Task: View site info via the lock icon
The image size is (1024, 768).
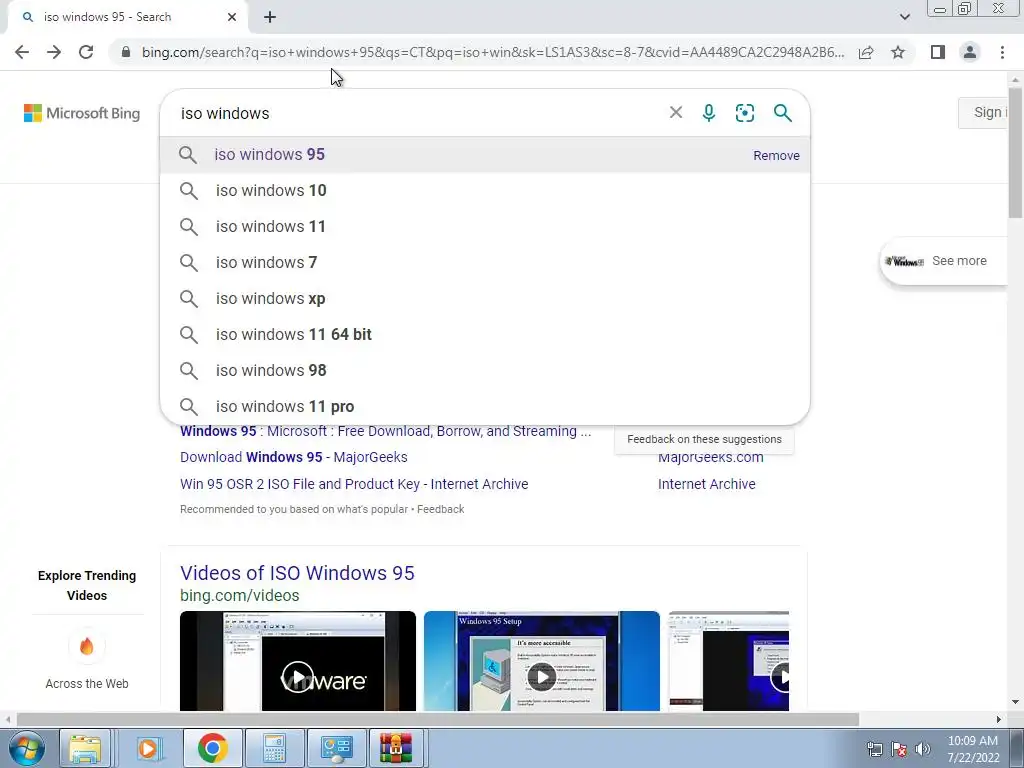Action: pyautogui.click(x=125, y=52)
